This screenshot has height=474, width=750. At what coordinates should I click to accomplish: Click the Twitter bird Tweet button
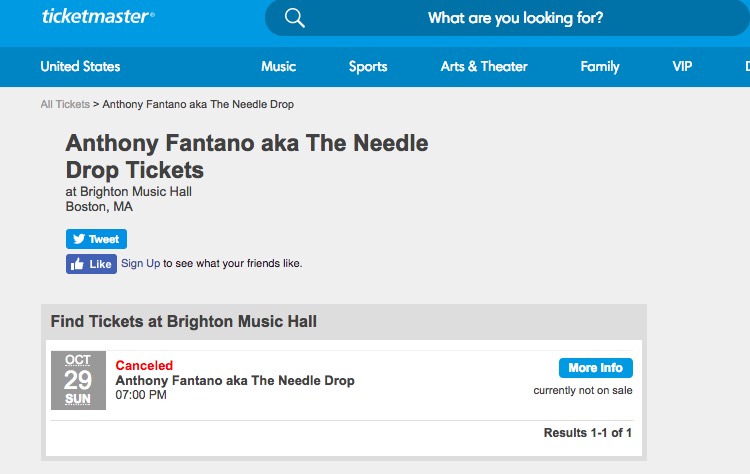(x=96, y=239)
